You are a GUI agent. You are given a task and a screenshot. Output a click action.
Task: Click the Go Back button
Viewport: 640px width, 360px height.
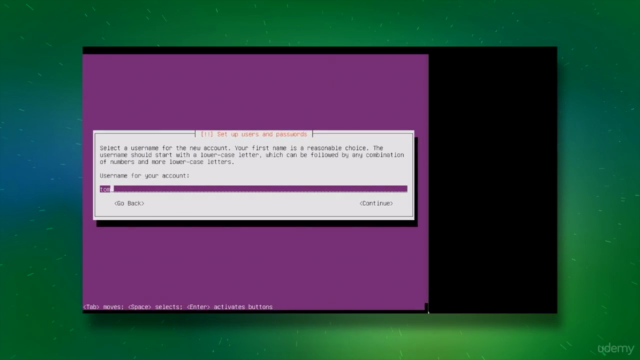(x=129, y=203)
